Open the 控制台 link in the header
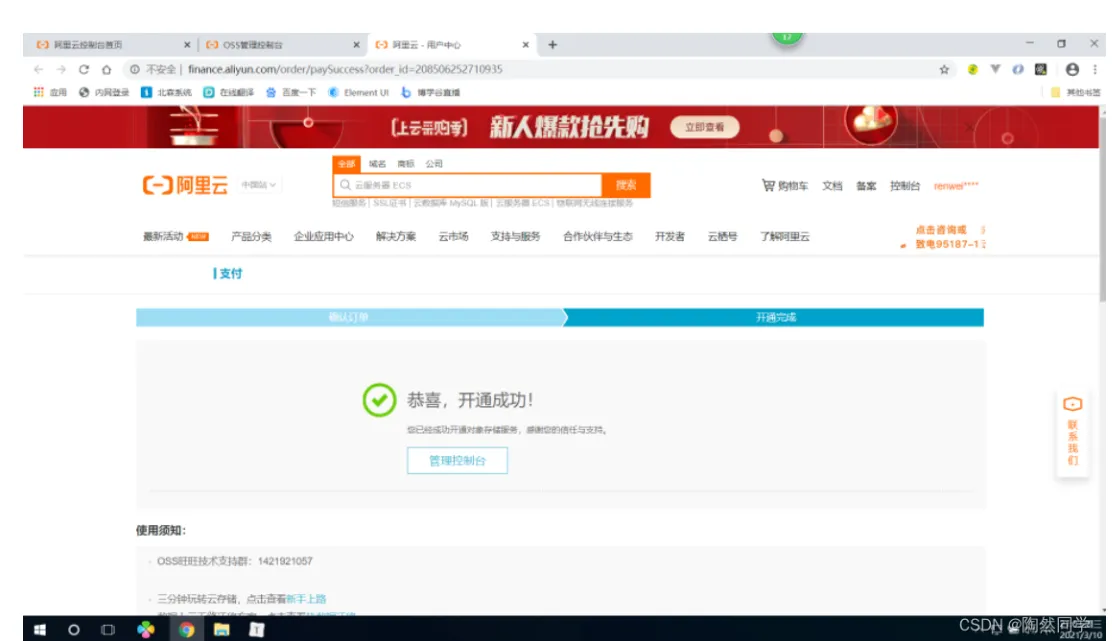Screen dimensions: 1112x641 905,186
